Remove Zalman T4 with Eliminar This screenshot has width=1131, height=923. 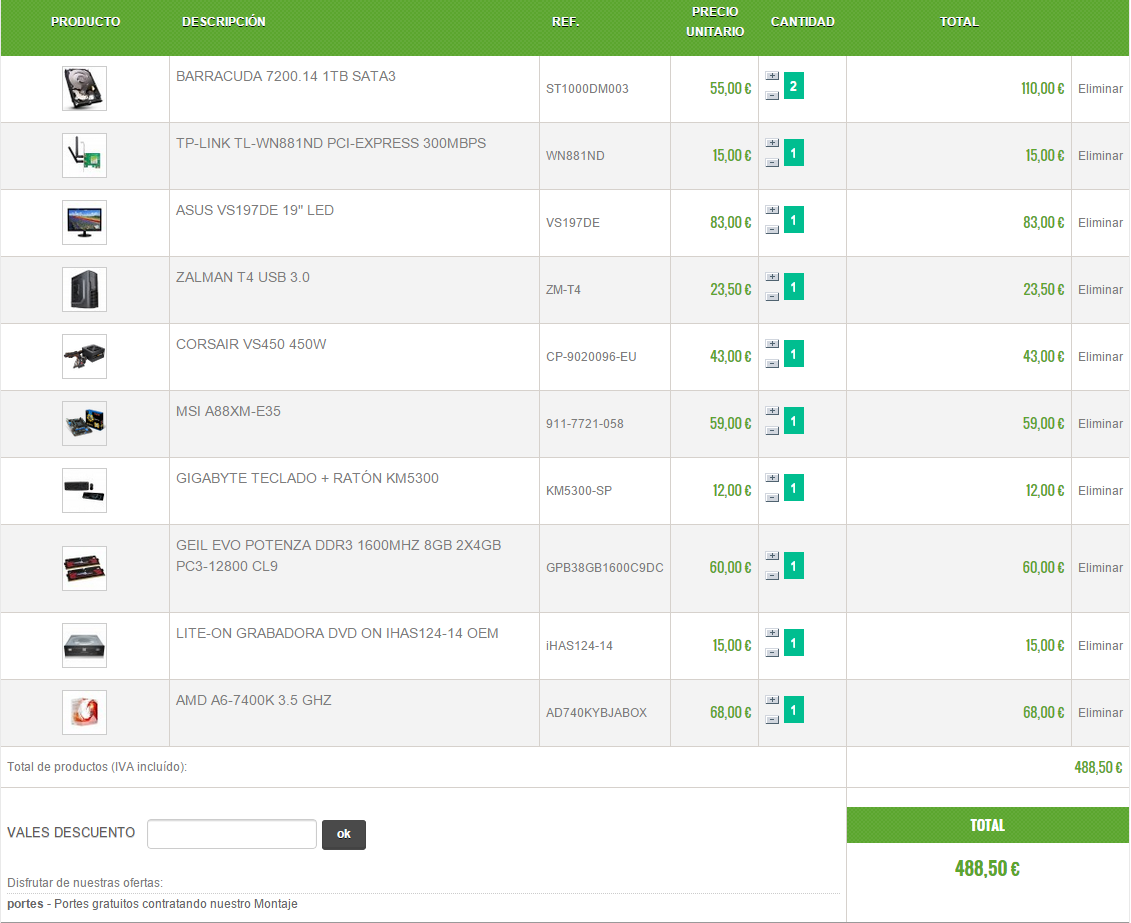pos(1100,290)
